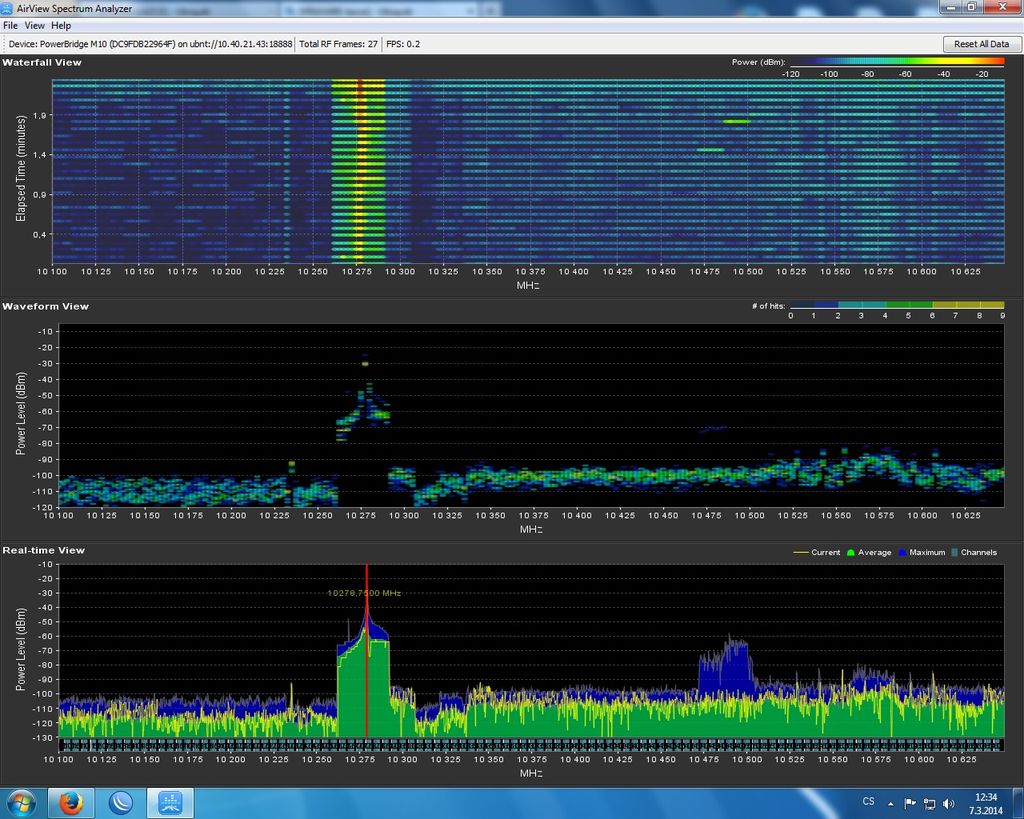Open the Help menu
The image size is (1024, 819).
pos(61,25)
